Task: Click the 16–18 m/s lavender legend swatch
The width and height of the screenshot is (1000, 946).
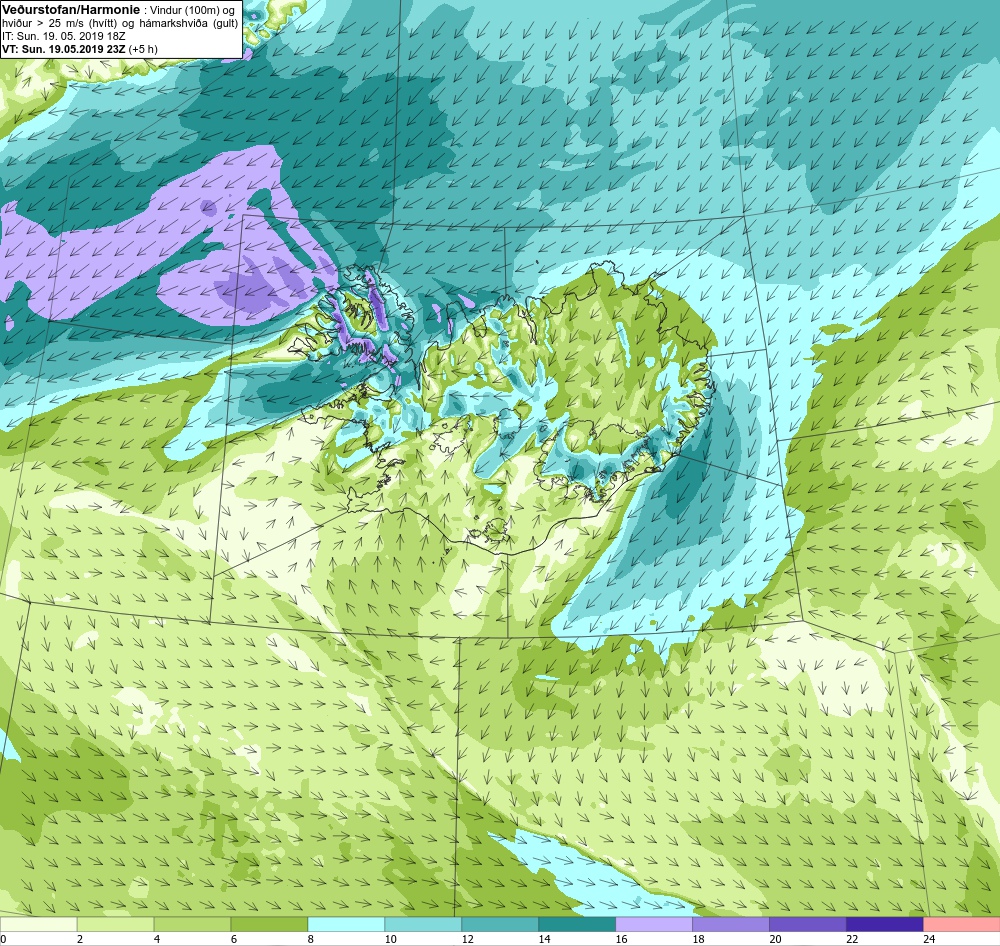Action: 654,924
